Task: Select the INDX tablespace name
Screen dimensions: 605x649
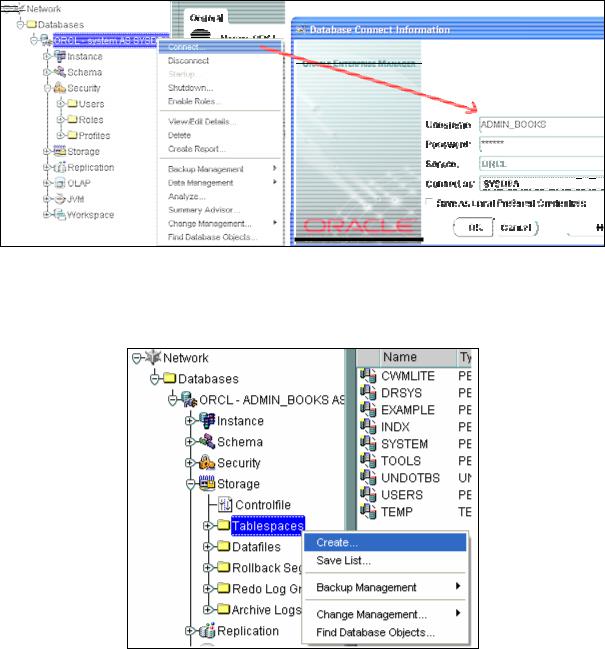Action: (395, 426)
